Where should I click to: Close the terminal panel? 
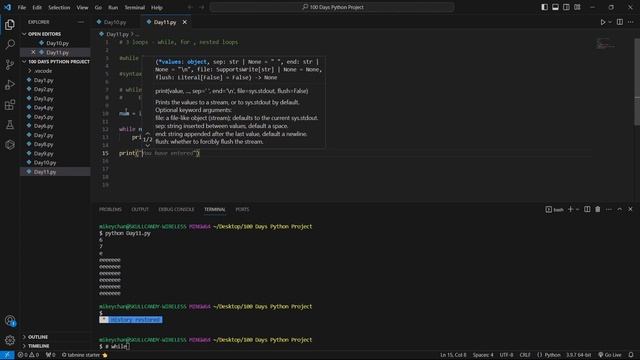[630, 209]
